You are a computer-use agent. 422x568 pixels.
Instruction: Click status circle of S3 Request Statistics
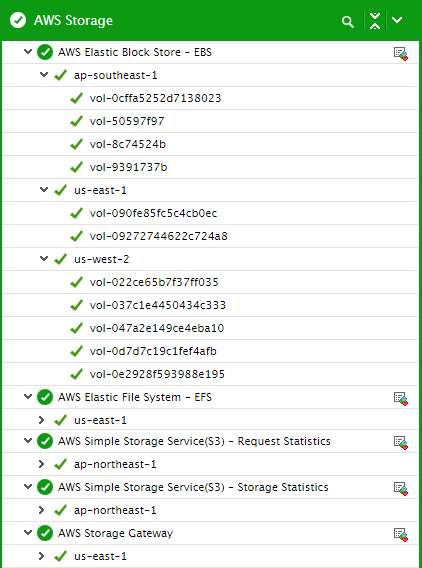[45, 441]
